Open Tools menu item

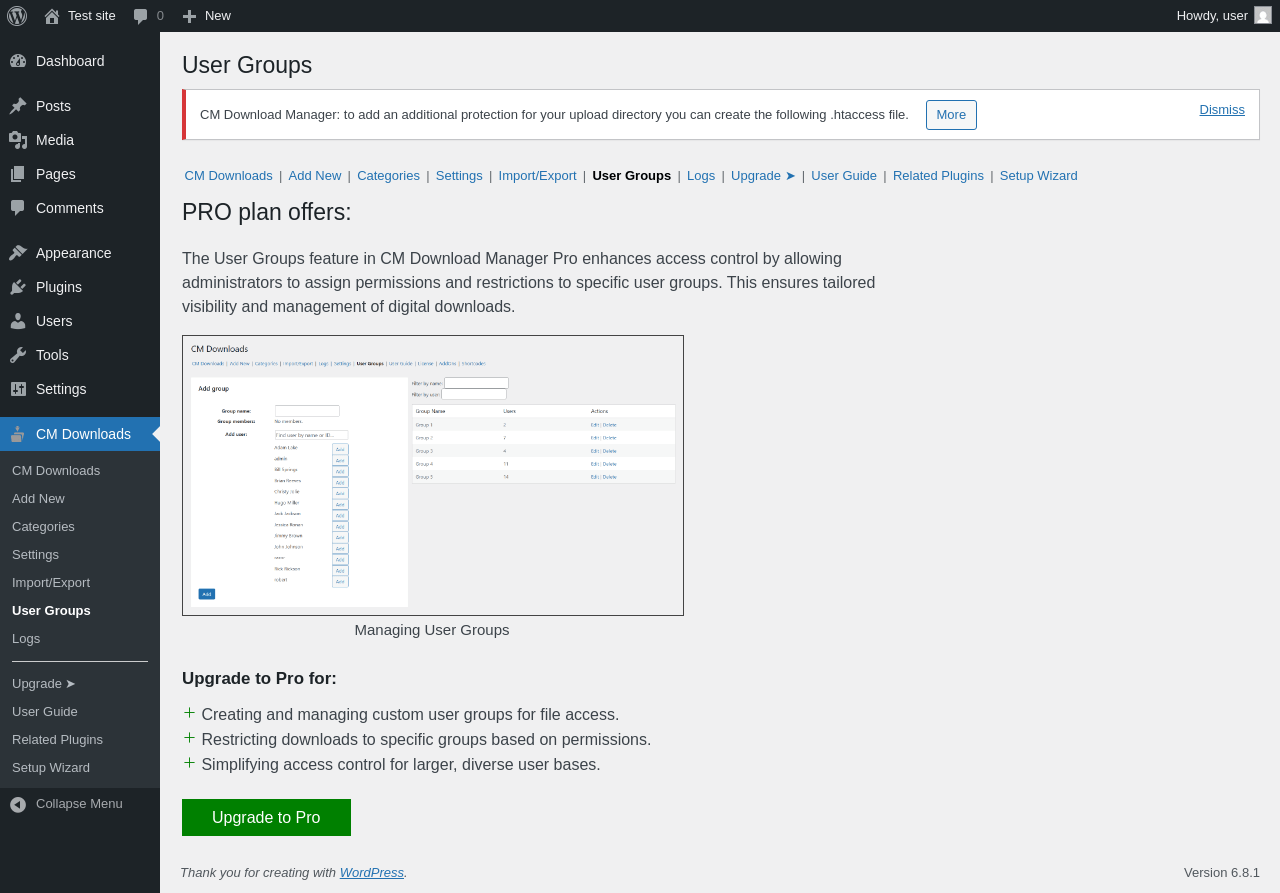[80, 355]
